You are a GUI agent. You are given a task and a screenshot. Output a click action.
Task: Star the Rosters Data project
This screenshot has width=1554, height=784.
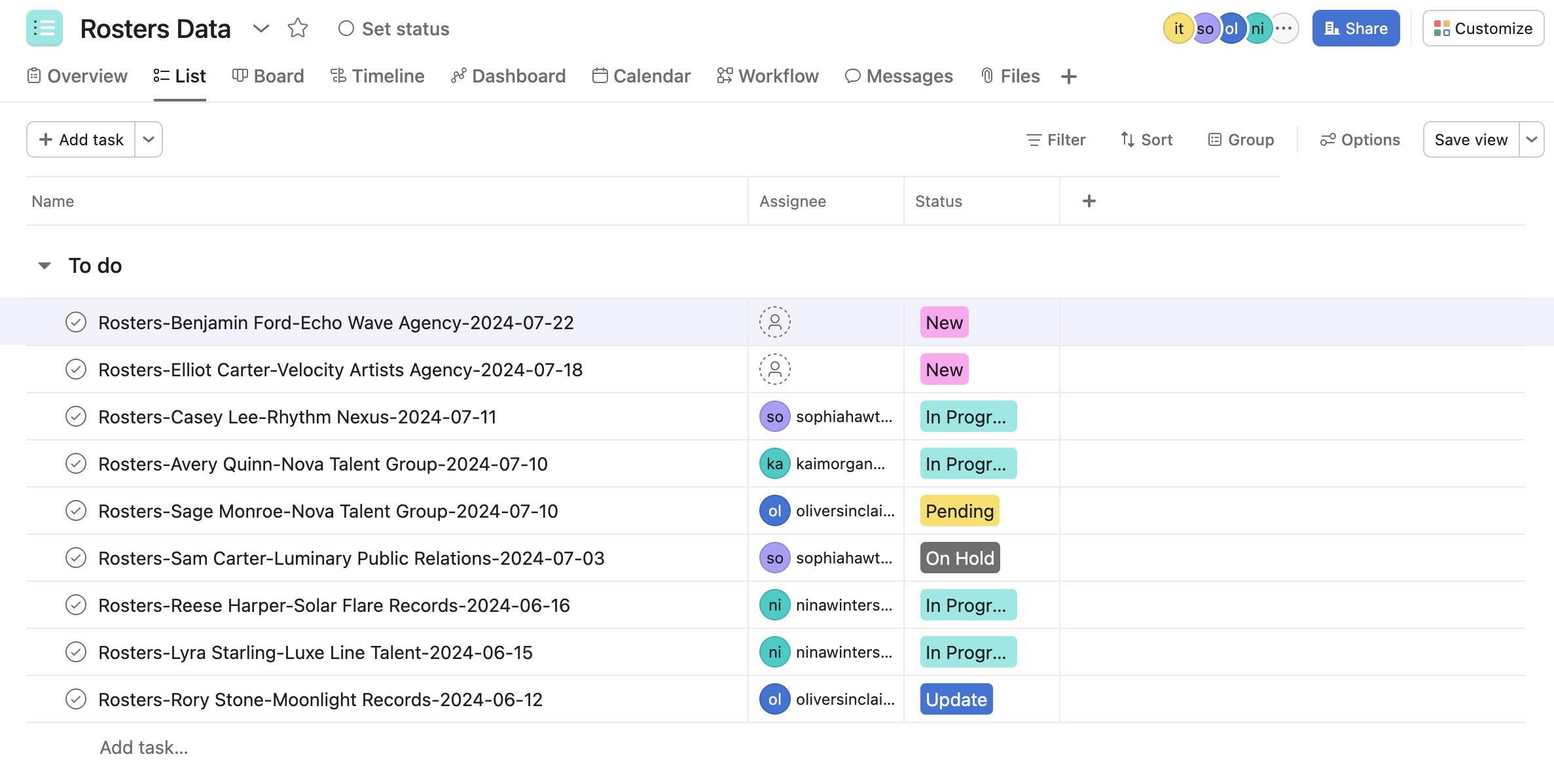point(298,28)
